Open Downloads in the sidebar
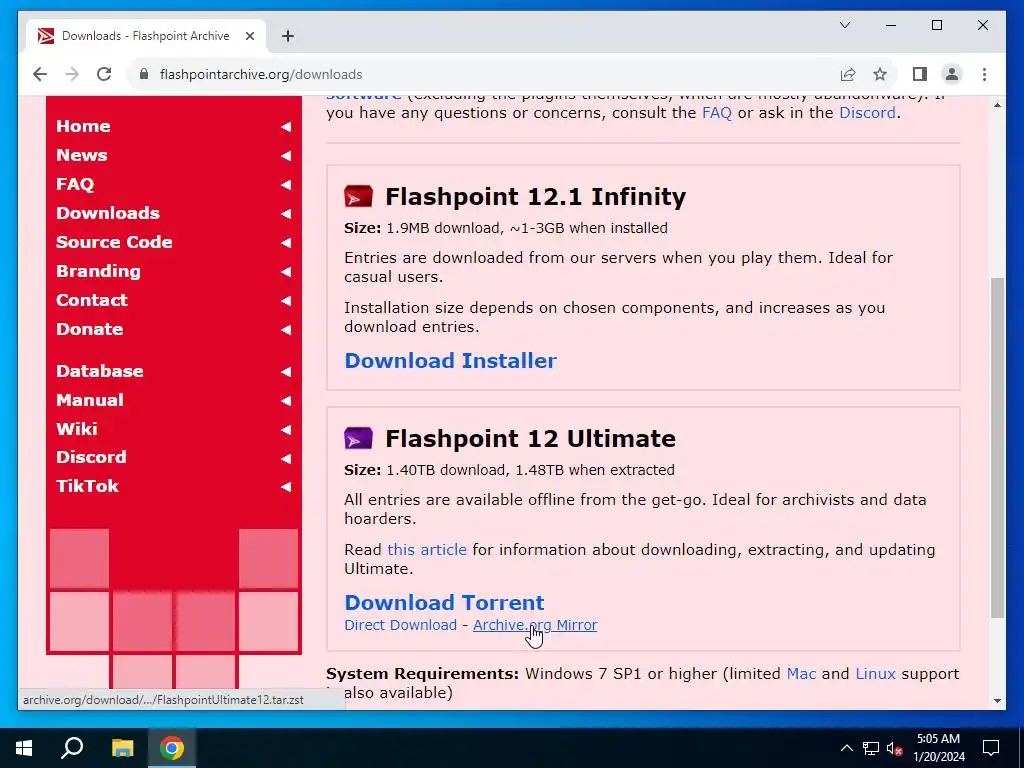Viewport: 1024px width, 768px height. (x=108, y=213)
